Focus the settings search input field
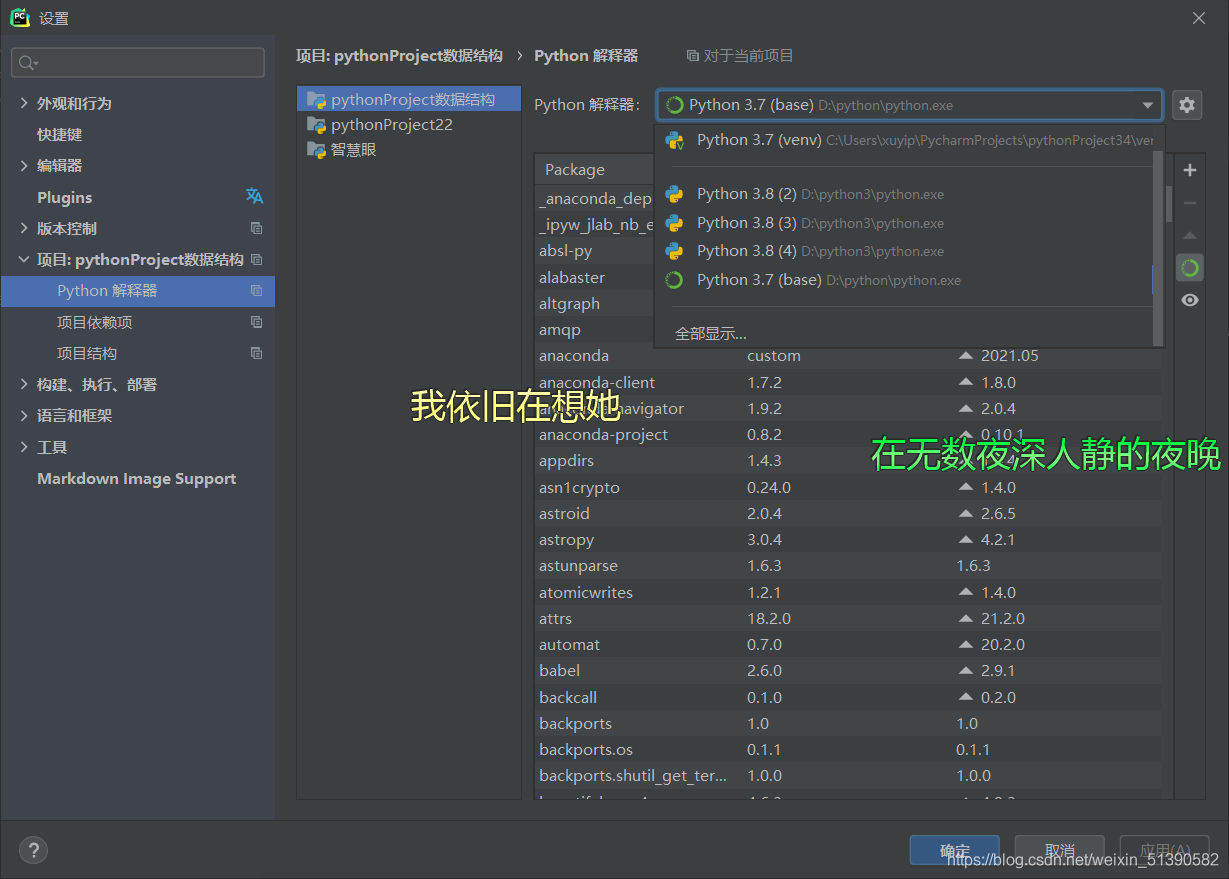 (x=138, y=63)
